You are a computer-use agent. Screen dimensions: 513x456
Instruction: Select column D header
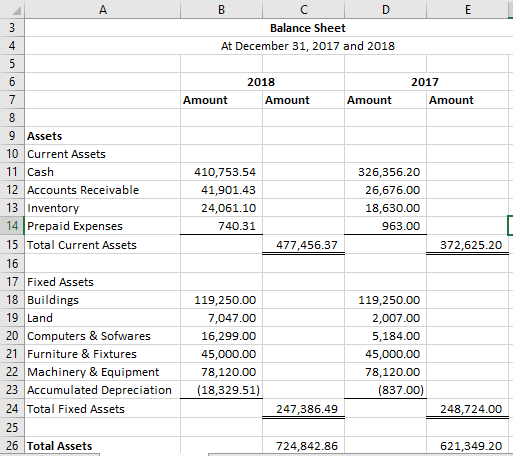[385, 9]
